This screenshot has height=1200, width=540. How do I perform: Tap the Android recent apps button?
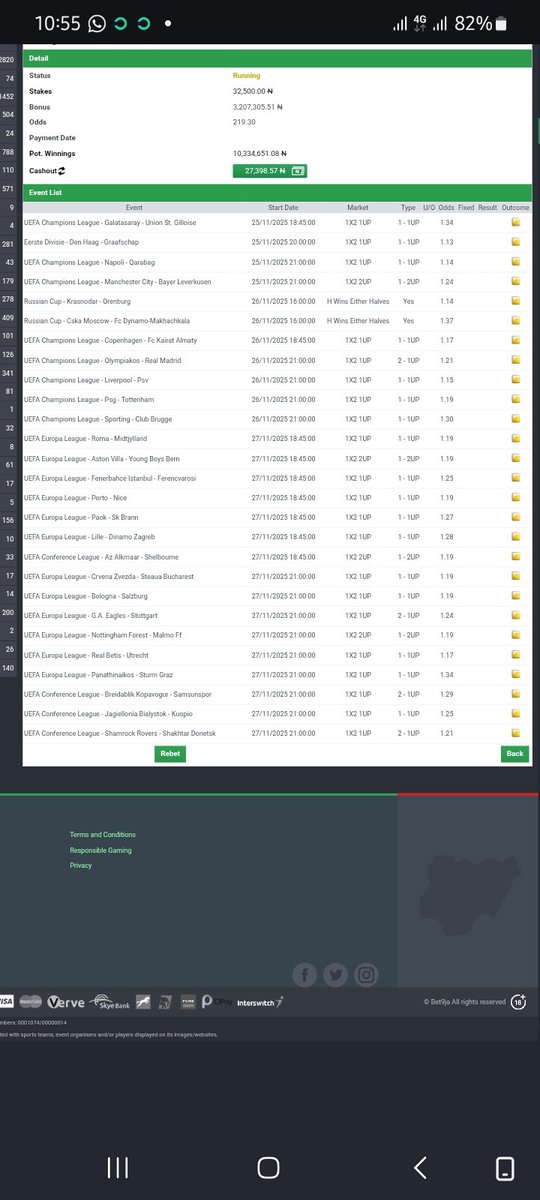[117, 1167]
